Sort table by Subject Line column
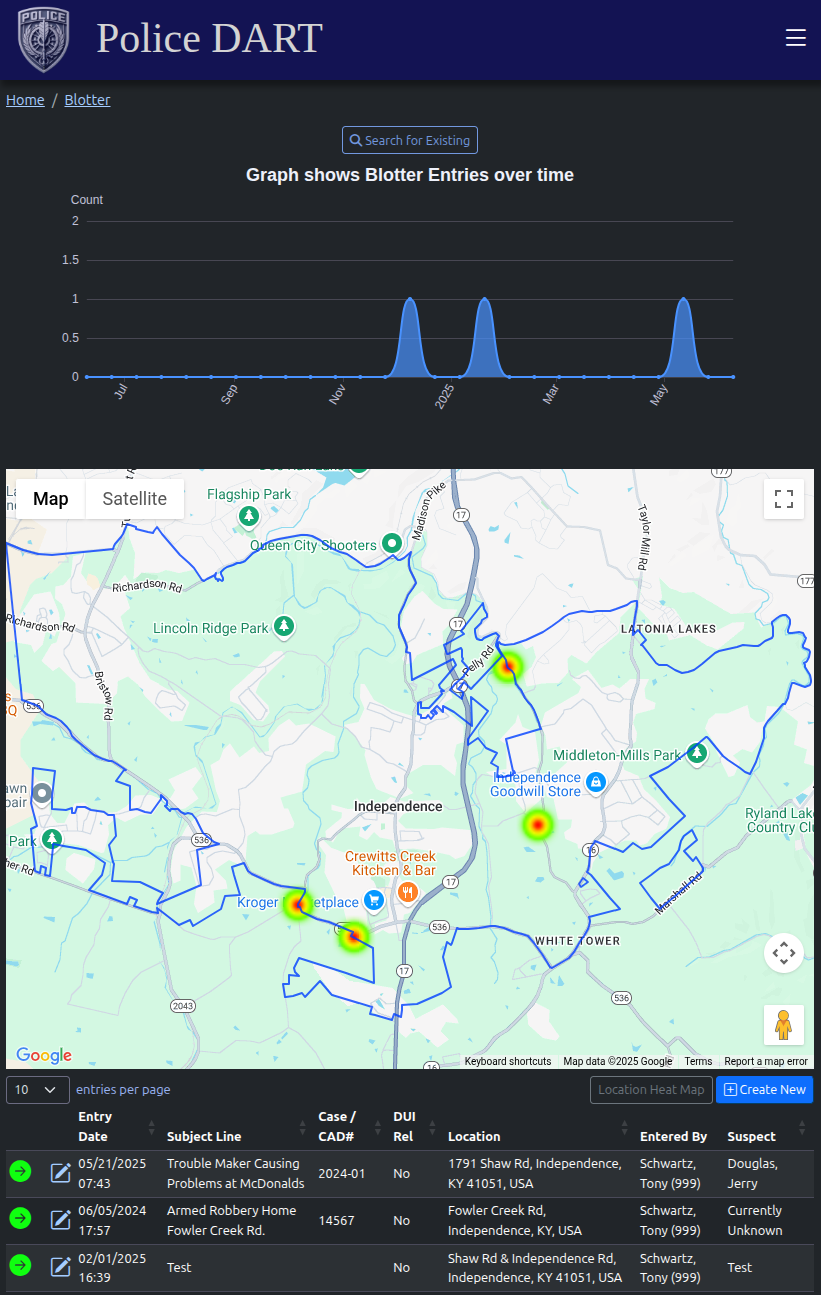The height and width of the screenshot is (1295, 821). coord(204,1136)
